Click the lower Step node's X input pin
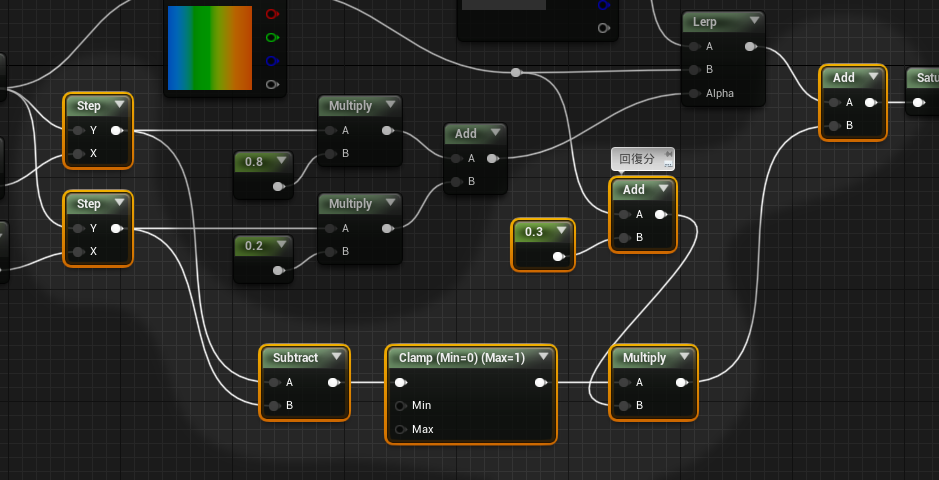Viewport: 939px width, 480px height. pos(78,251)
